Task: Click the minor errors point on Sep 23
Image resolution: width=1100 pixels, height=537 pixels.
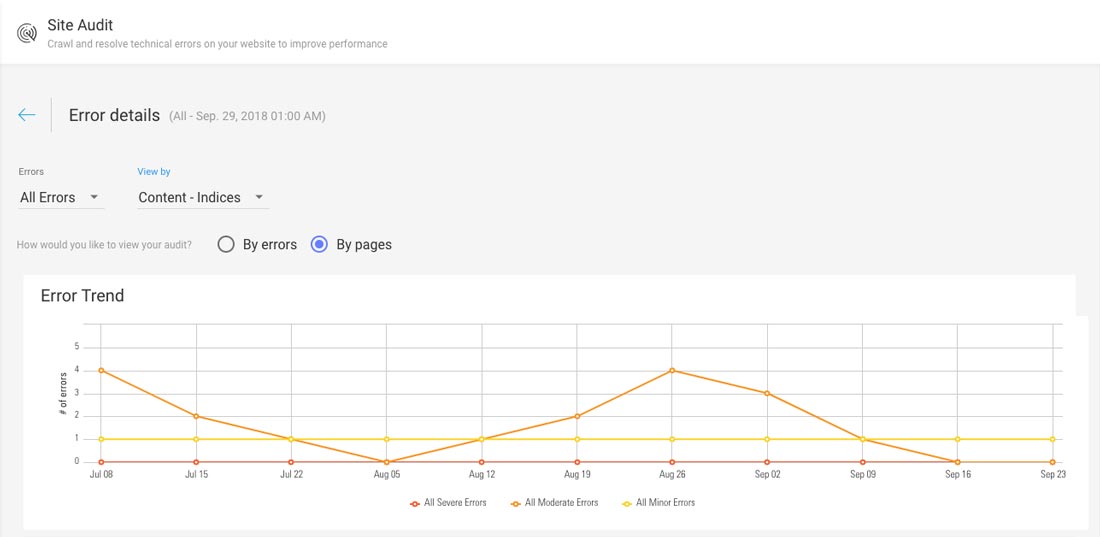Action: tap(1052, 439)
